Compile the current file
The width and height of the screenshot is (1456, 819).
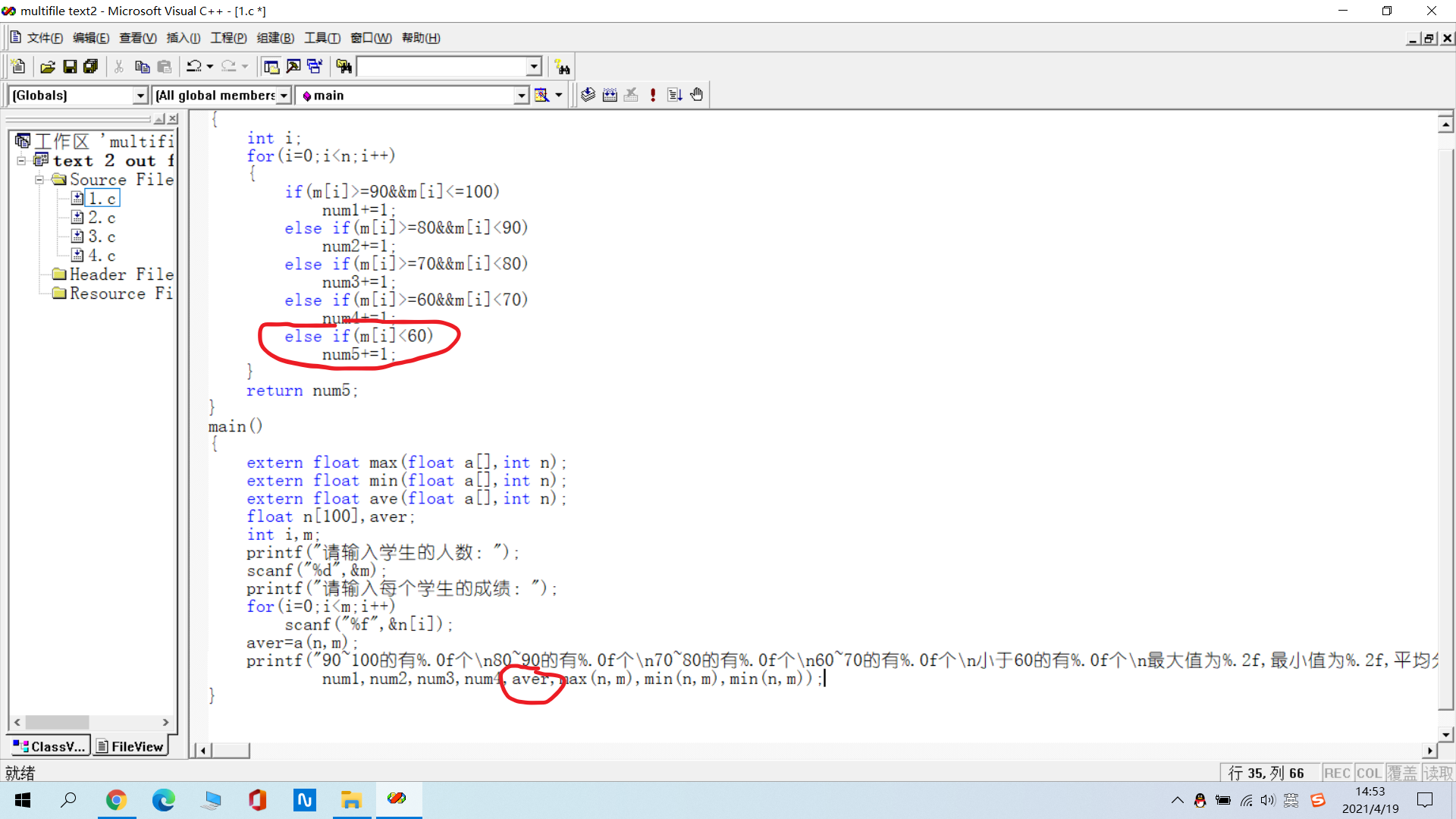pyautogui.click(x=588, y=95)
